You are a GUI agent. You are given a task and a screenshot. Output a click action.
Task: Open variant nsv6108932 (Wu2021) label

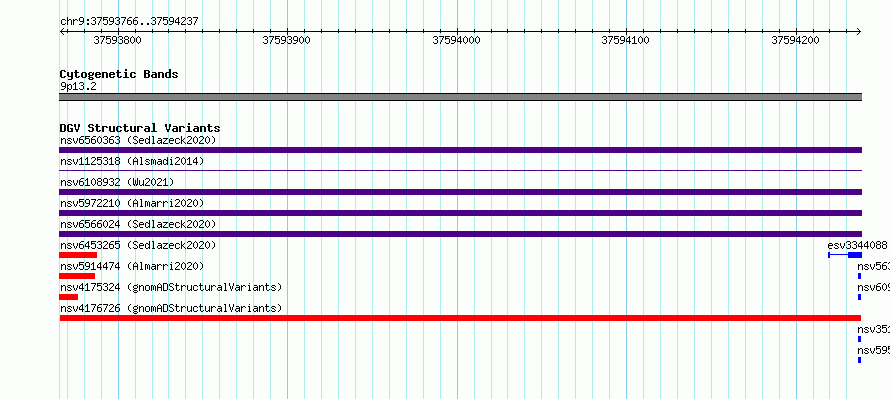[x=117, y=182]
